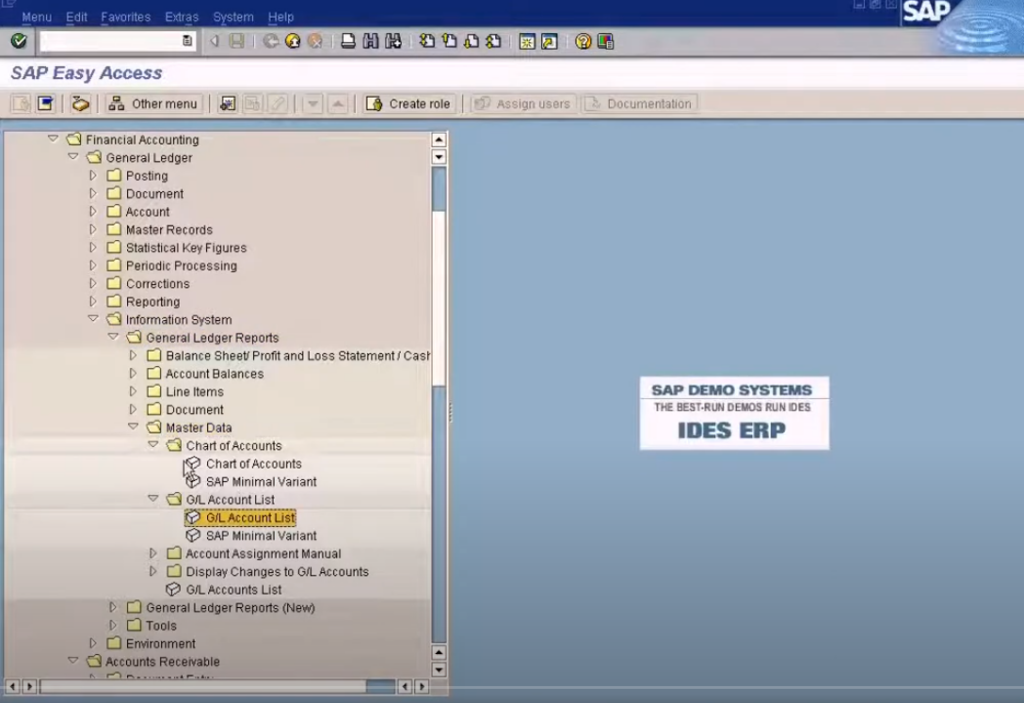The height and width of the screenshot is (703, 1024).
Task: Go to First Page using toolbar icon
Action: pos(427,41)
